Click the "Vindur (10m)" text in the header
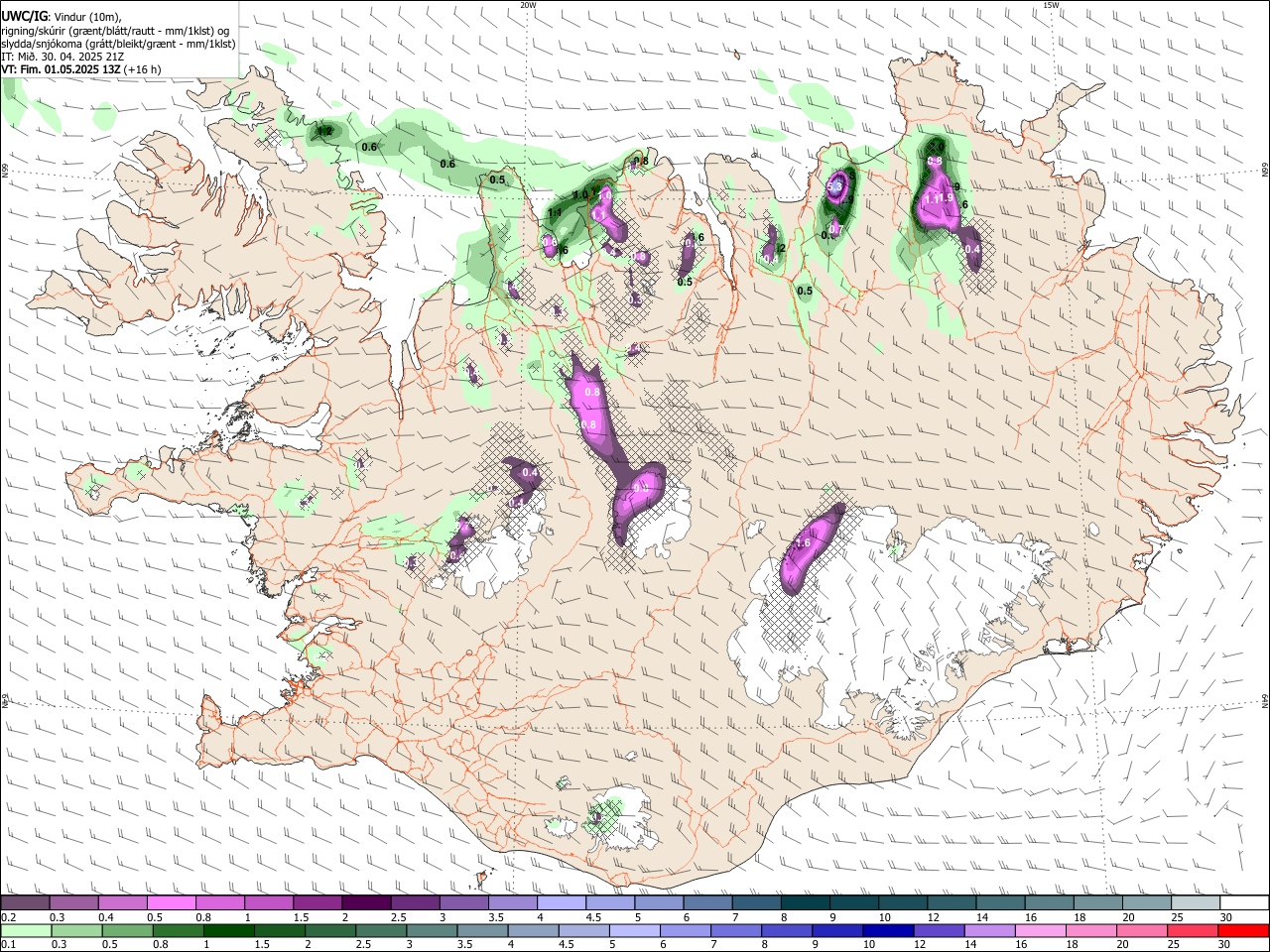 (87, 16)
